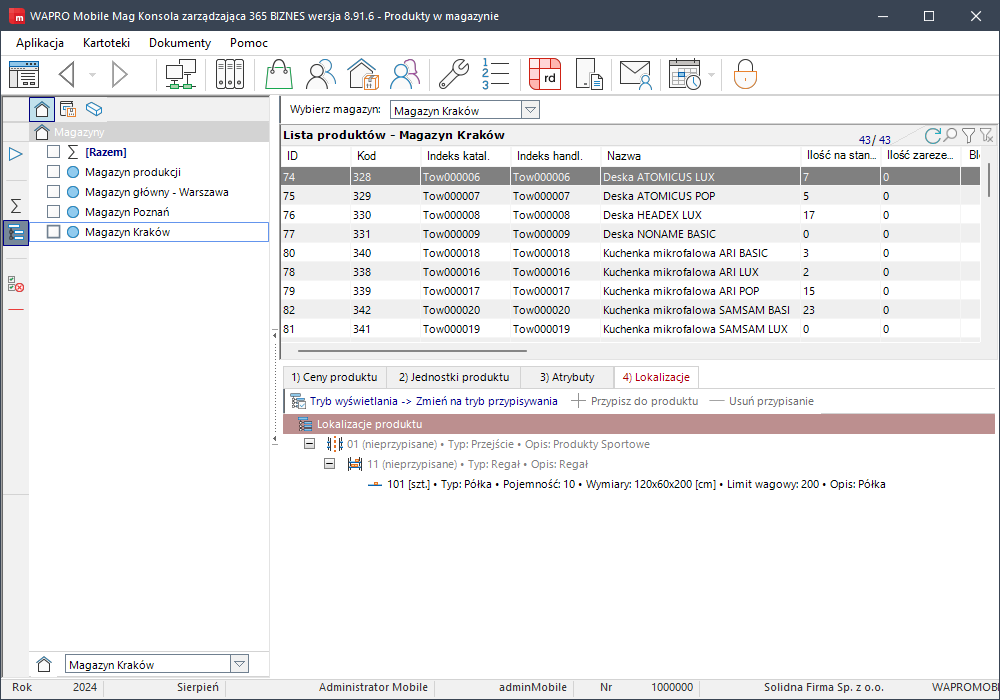Select the 'Deska HEADEX LUX' product row
Screen dimensions: 1000x700
(x=630, y=215)
